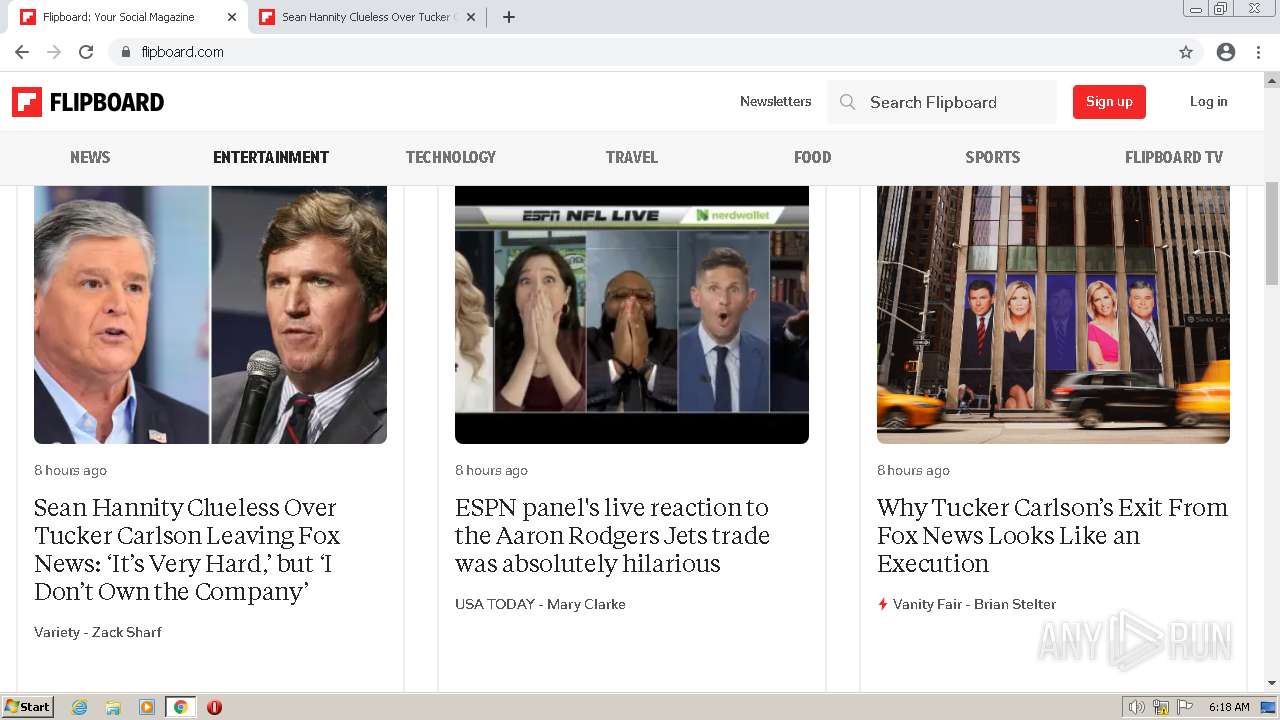Image resolution: width=1280 pixels, height=720 pixels.
Task: Open the Chrome profile avatar icon
Action: [x=1226, y=52]
